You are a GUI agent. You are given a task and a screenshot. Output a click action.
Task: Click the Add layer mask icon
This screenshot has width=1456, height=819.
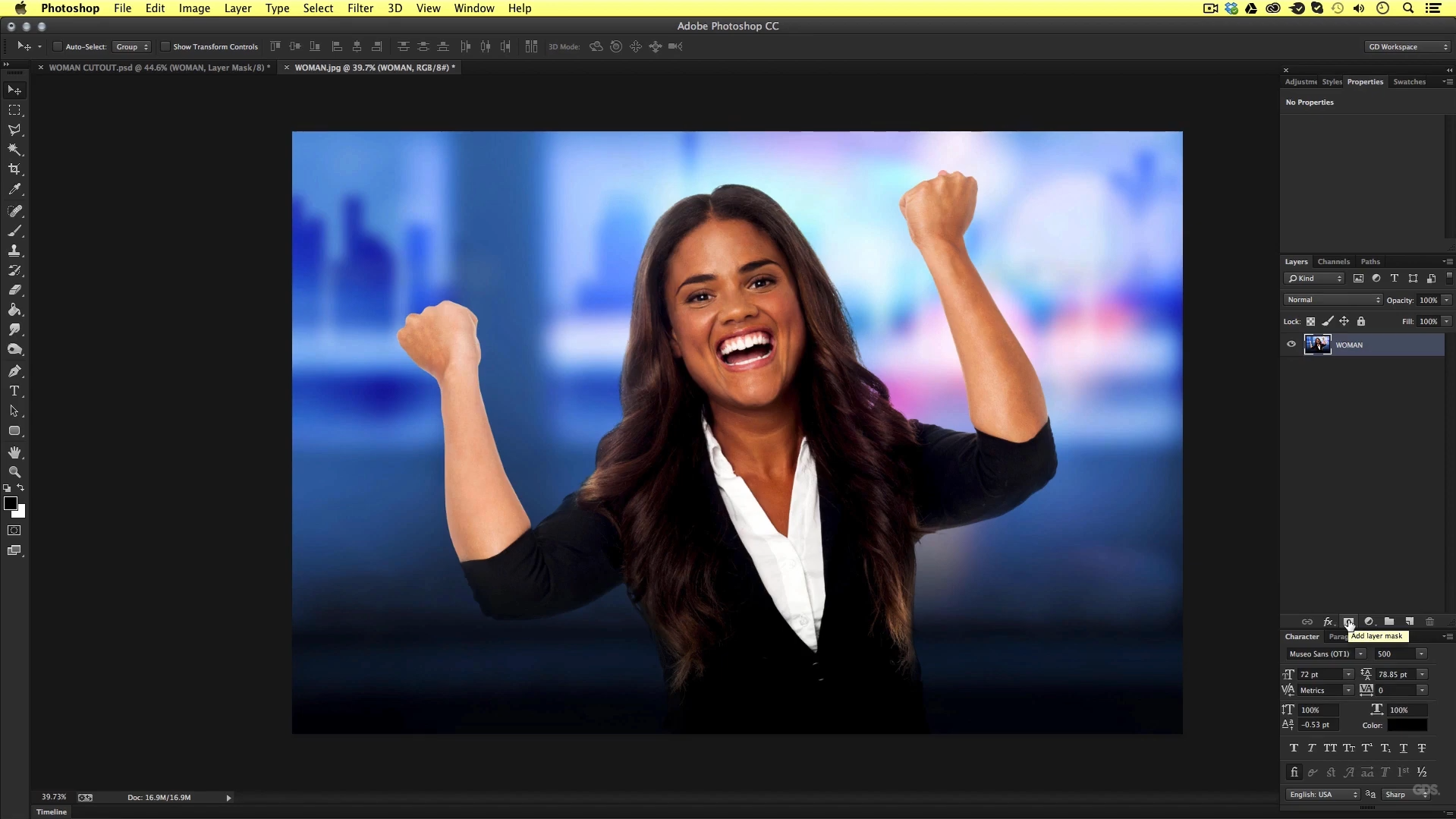tap(1349, 621)
